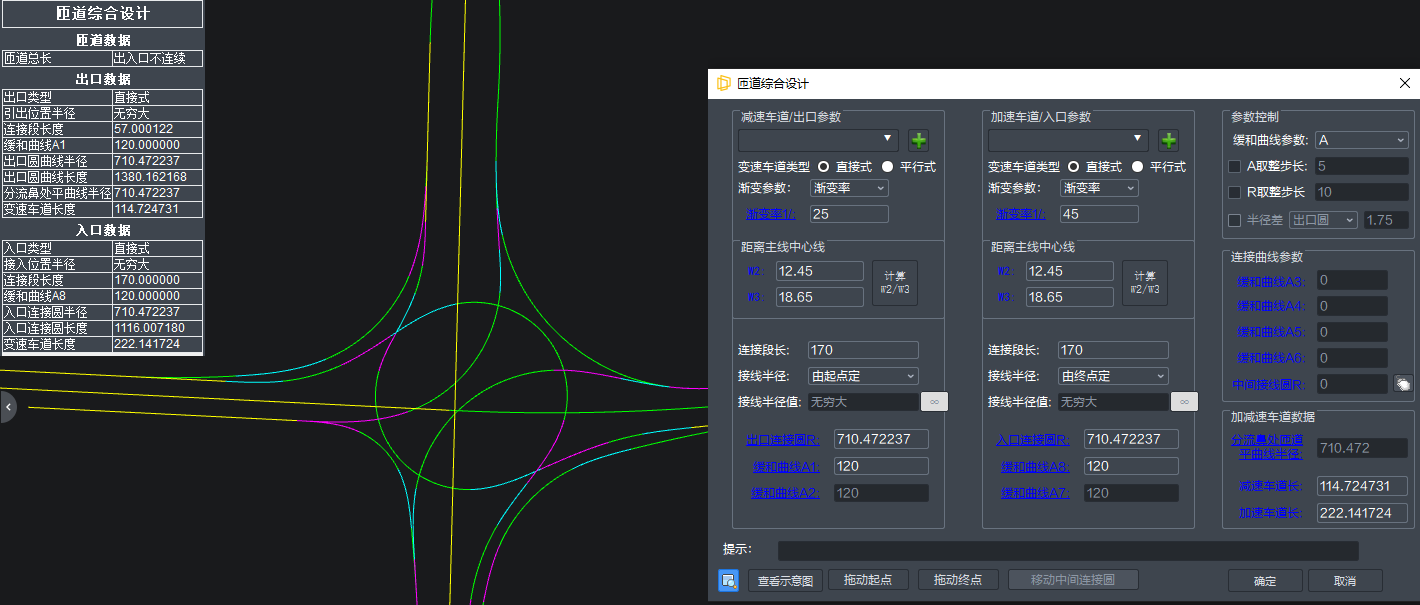This screenshot has width=1420, height=605.
Task: Click the 出口连接圆R link label
Action: (x=783, y=440)
